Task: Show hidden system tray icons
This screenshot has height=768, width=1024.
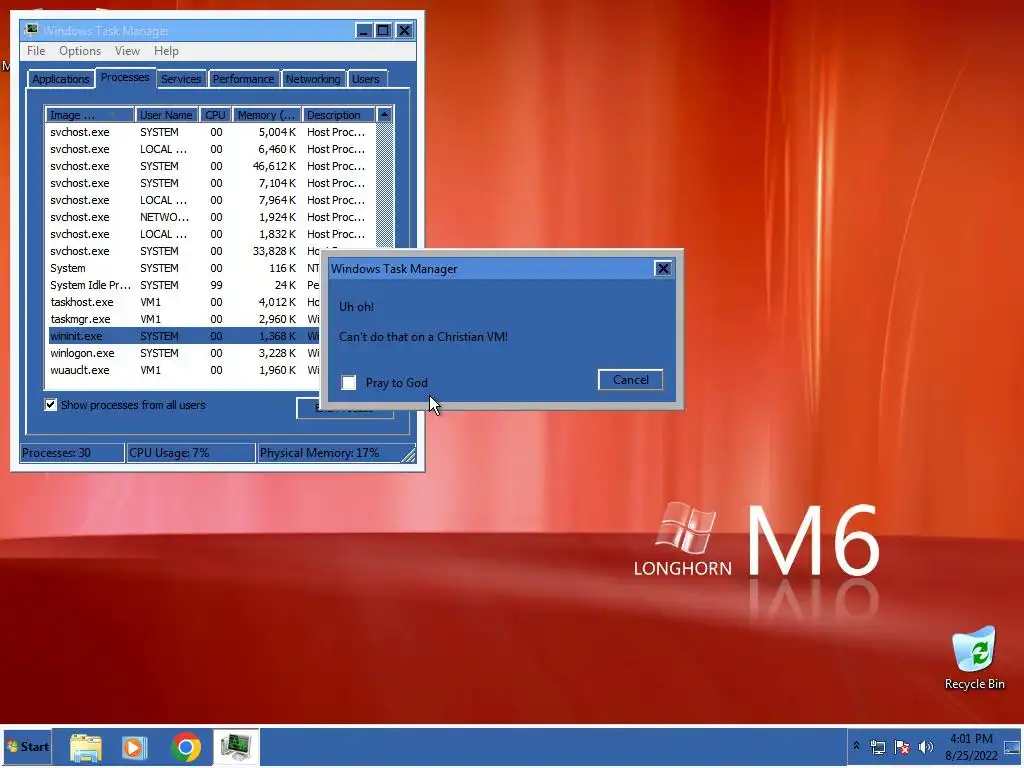Action: click(856, 746)
